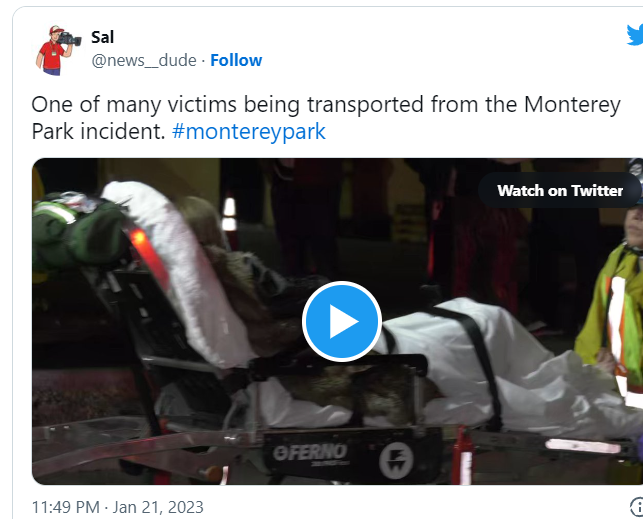Open the Sal display name profile

[x=103, y=37]
